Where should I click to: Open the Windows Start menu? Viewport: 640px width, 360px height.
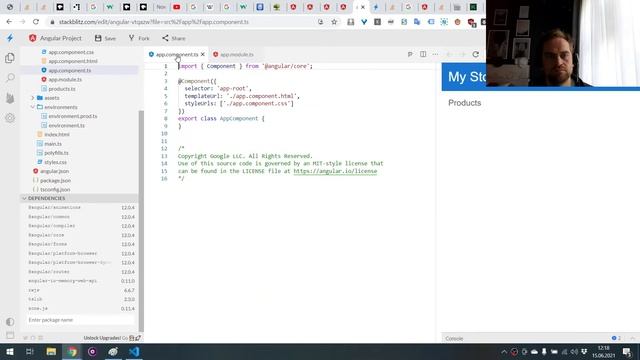tap(9, 351)
